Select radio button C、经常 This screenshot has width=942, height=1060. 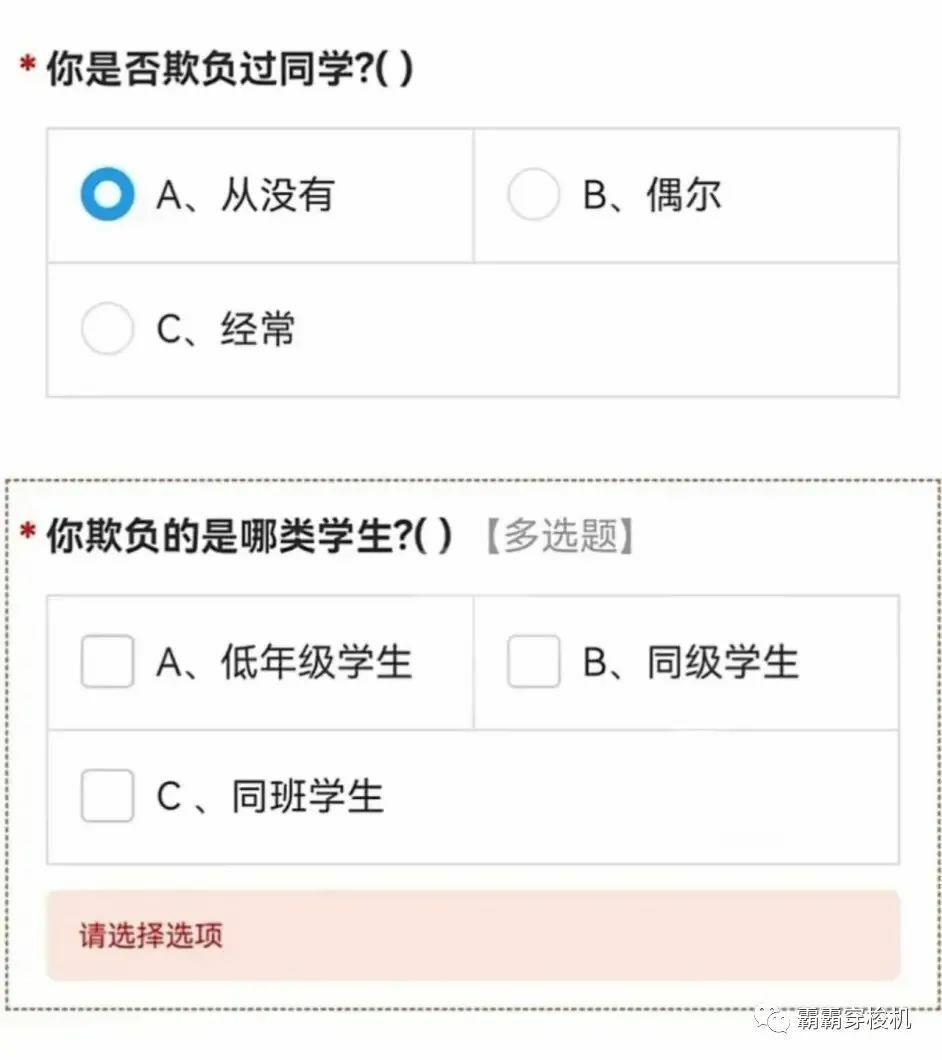point(106,329)
